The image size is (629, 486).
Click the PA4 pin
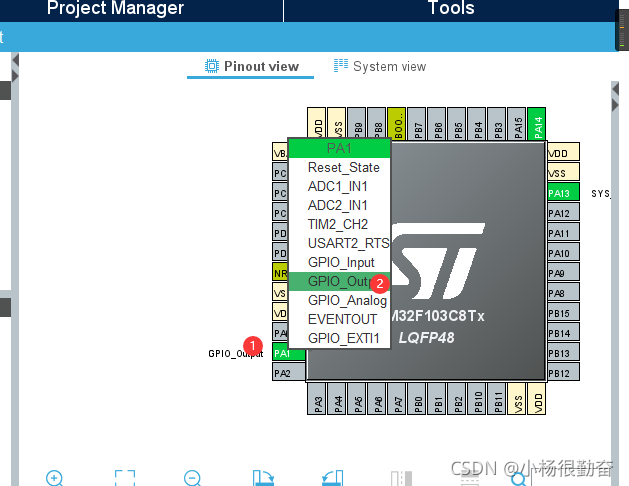[x=336, y=399]
